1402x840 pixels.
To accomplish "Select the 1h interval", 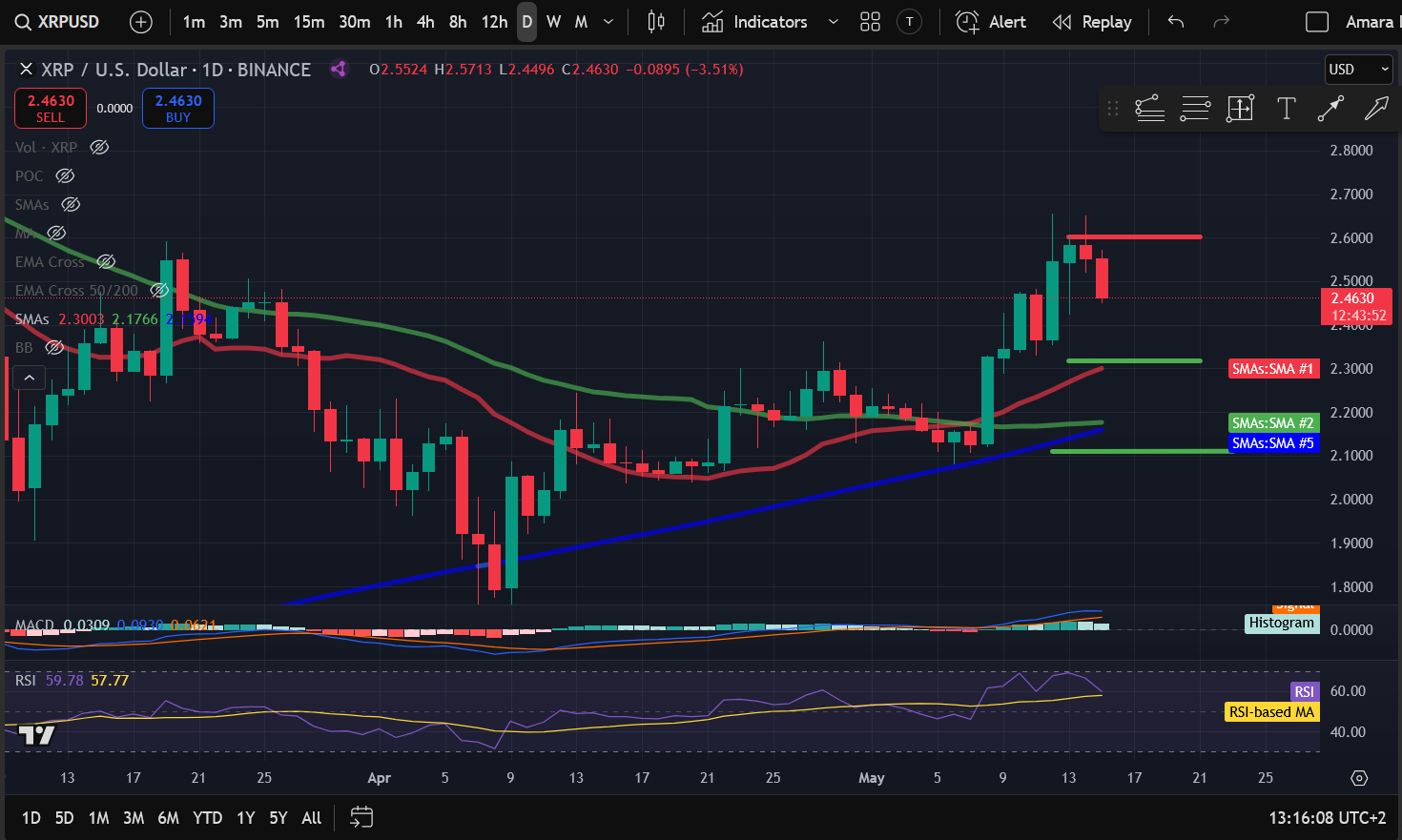I will pos(394,22).
